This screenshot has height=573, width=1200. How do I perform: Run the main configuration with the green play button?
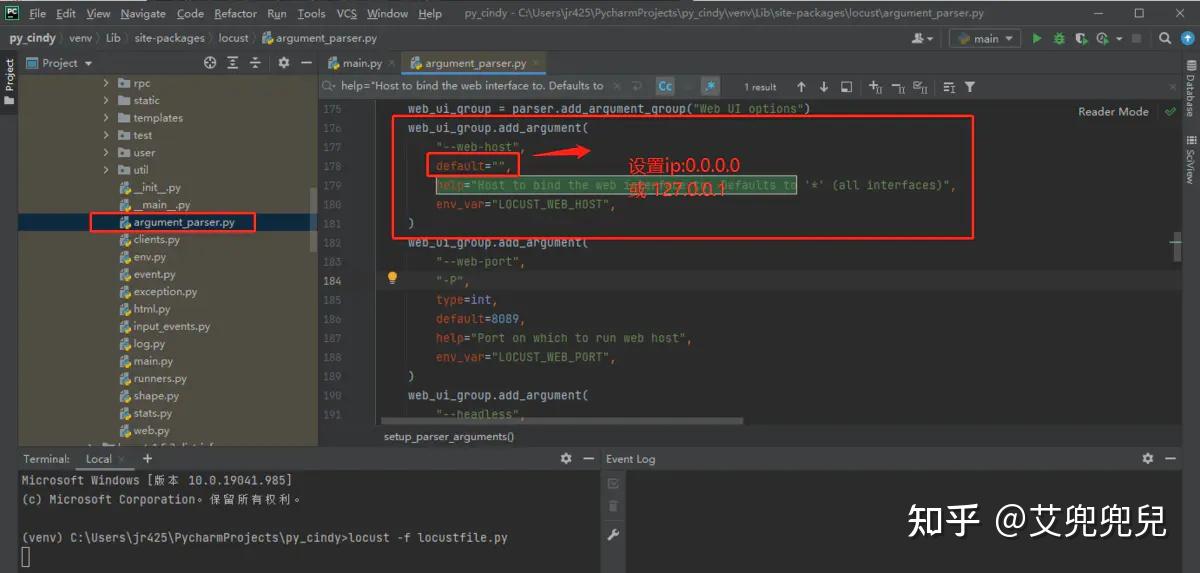tap(1036, 39)
